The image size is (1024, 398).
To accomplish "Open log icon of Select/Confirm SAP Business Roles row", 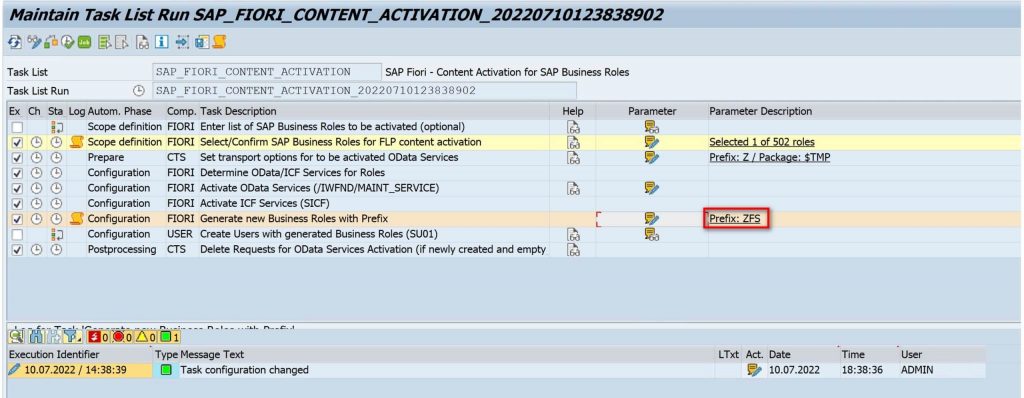I will coord(76,142).
